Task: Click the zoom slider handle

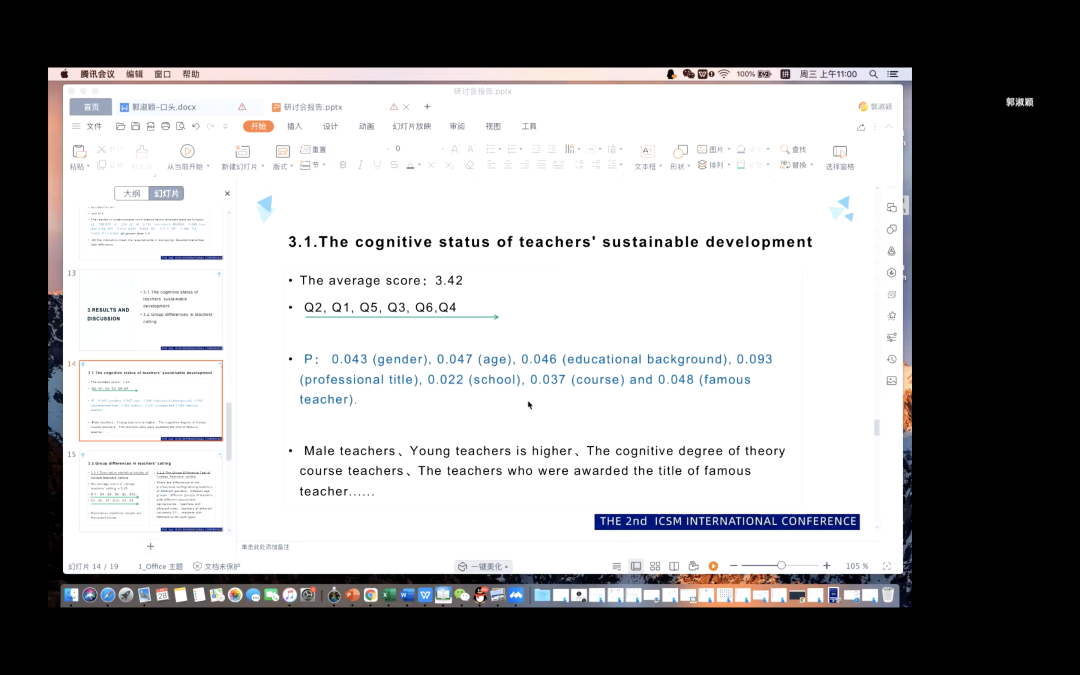Action: click(x=781, y=565)
